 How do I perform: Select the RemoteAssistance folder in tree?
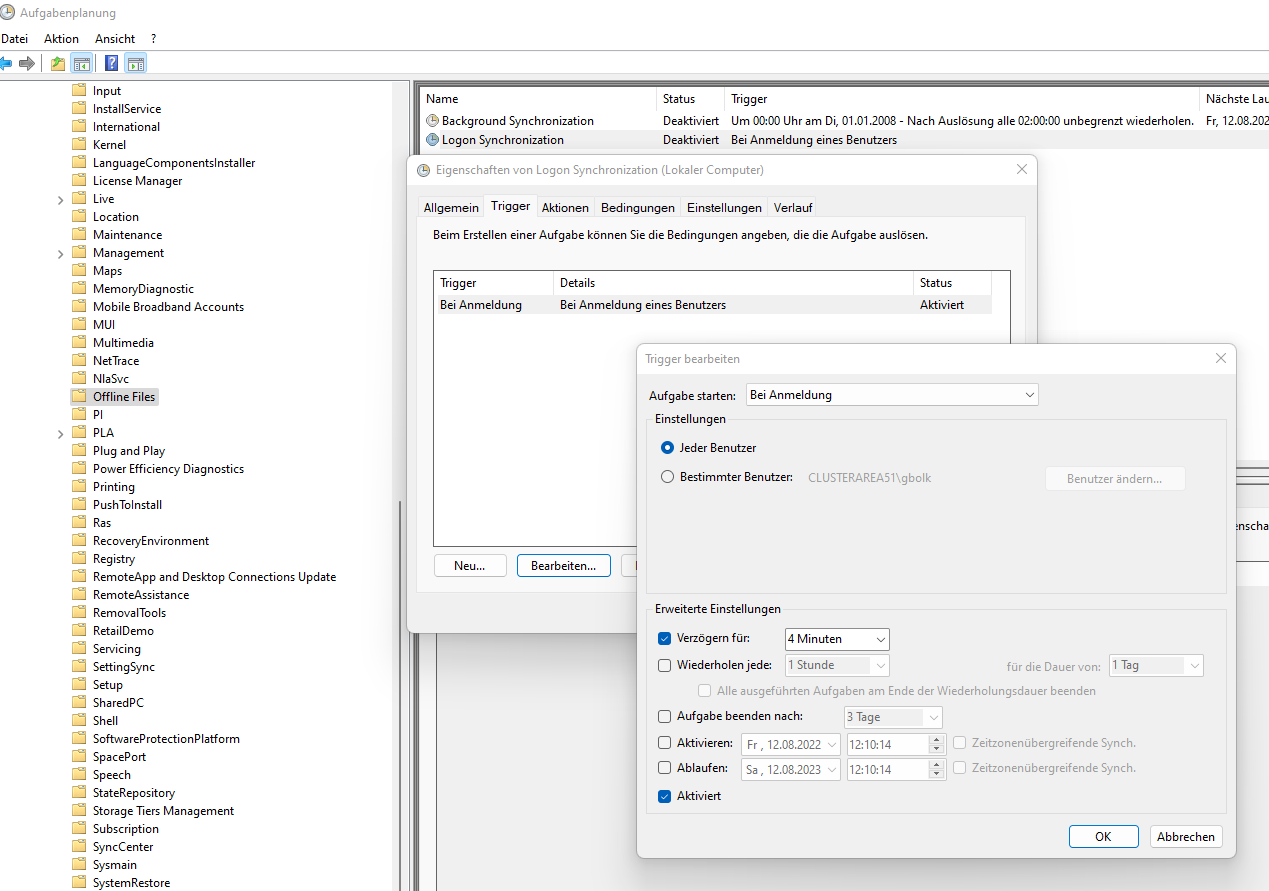coord(141,595)
